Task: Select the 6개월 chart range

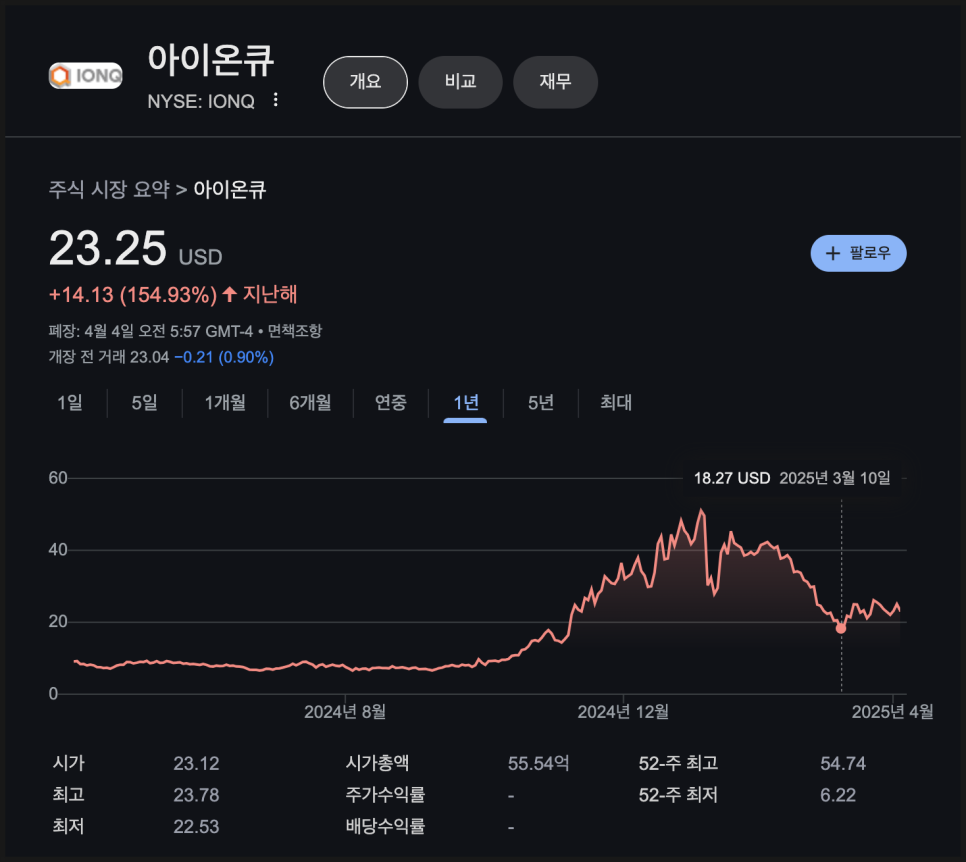Action: [310, 403]
